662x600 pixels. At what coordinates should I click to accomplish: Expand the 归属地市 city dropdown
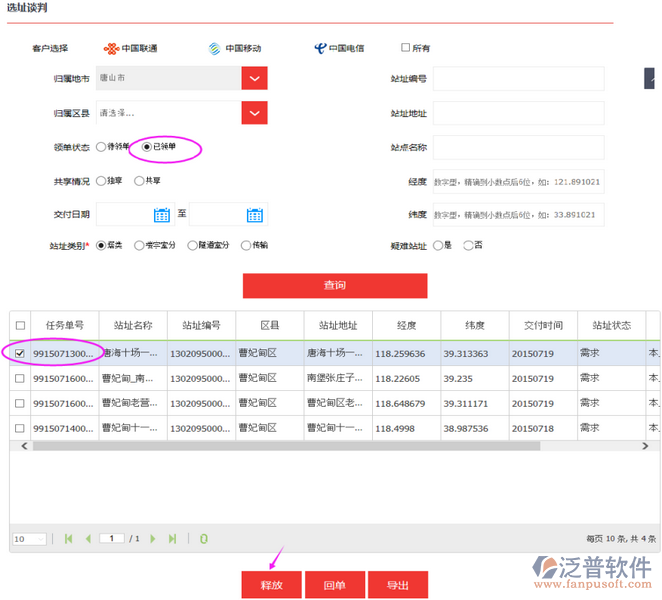click(254, 78)
